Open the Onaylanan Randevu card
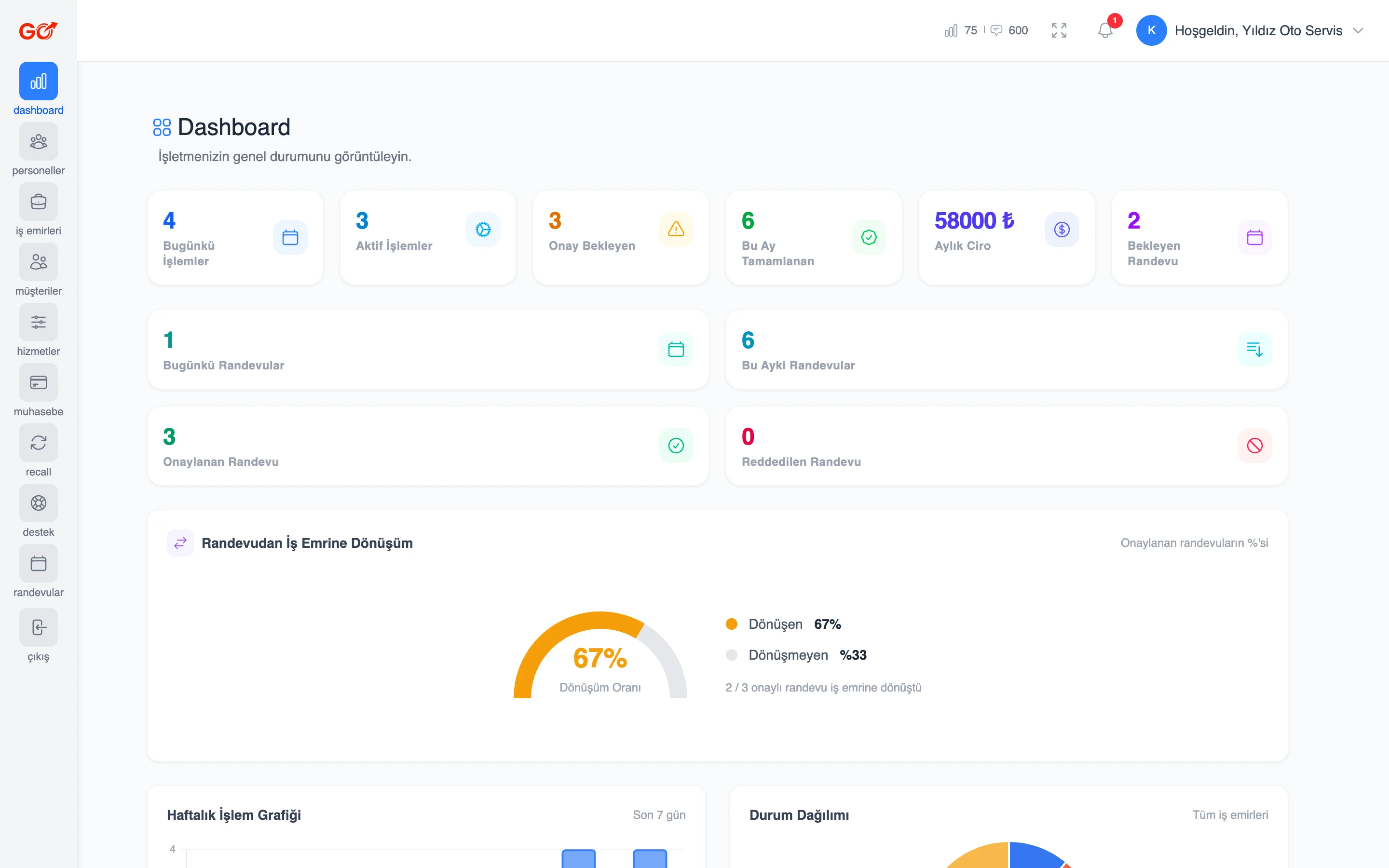Screen dimensions: 1389x868 pyautogui.click(x=428, y=446)
